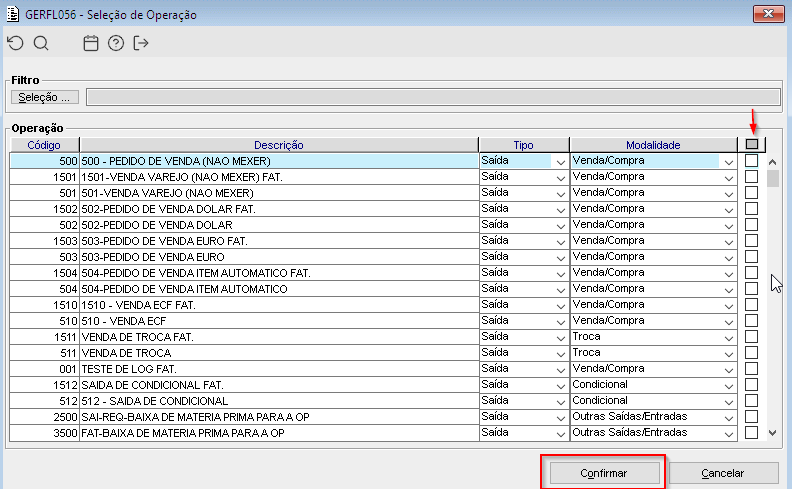
Task: Enable checkbox for 512 - SAIDA DE CONDICIONAL
Action: click(752, 401)
